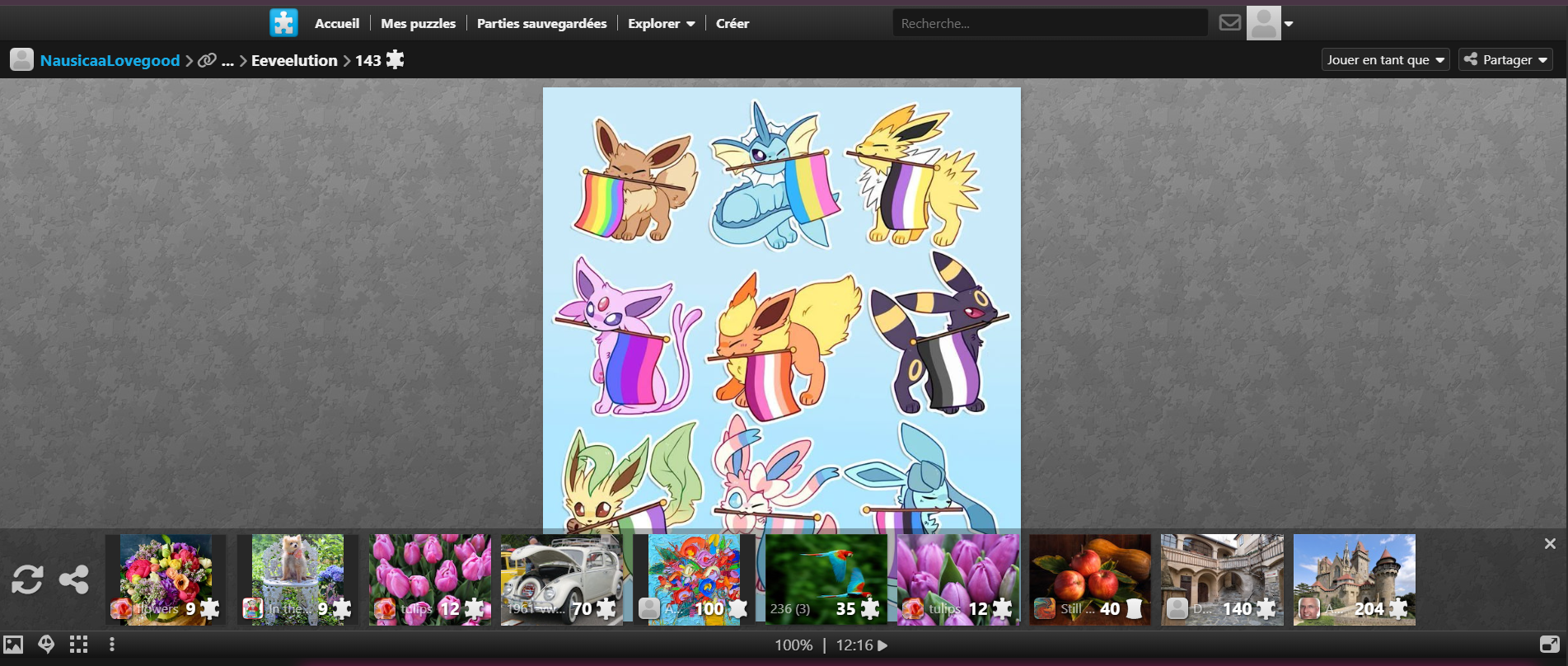
Task: Refresh the suggested puzzles strip
Action: tap(27, 579)
